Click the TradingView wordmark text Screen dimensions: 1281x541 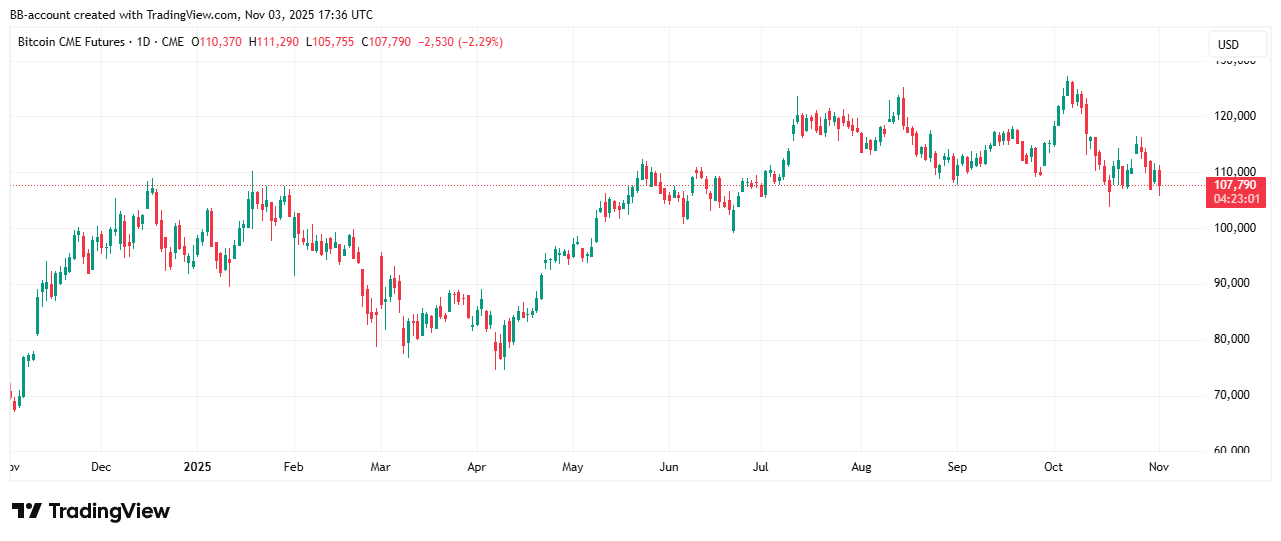coord(109,511)
